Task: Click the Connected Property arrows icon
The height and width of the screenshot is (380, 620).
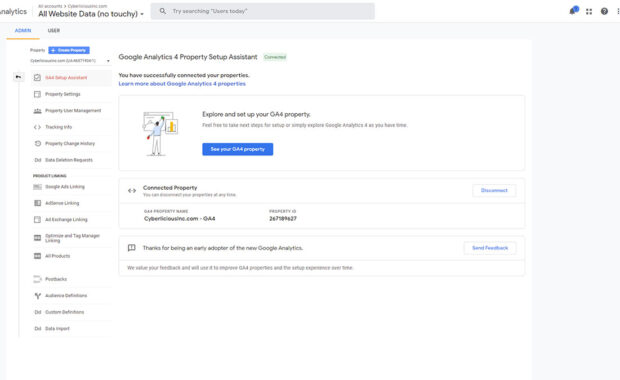Action: point(132,191)
